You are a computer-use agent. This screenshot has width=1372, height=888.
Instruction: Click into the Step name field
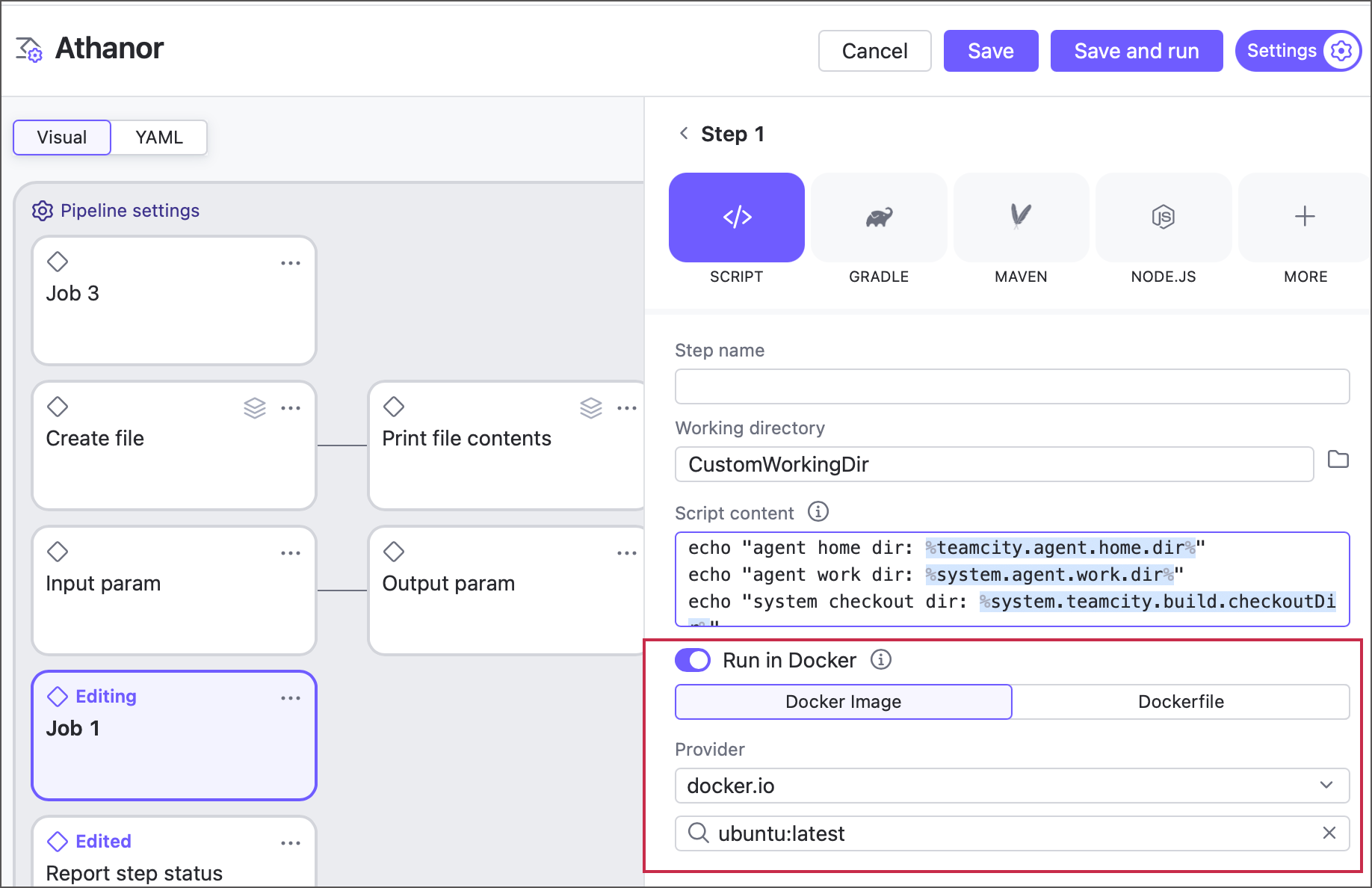pyautogui.click(x=1012, y=386)
